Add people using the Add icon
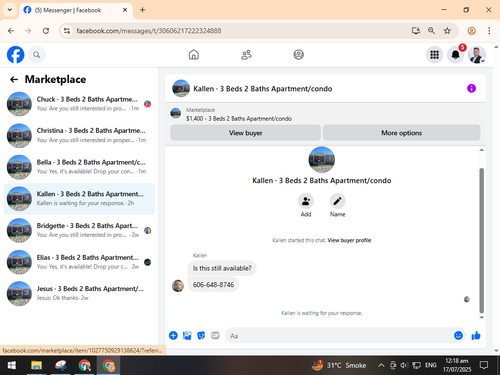Image resolution: width=500 pixels, height=375 pixels. pos(306,201)
